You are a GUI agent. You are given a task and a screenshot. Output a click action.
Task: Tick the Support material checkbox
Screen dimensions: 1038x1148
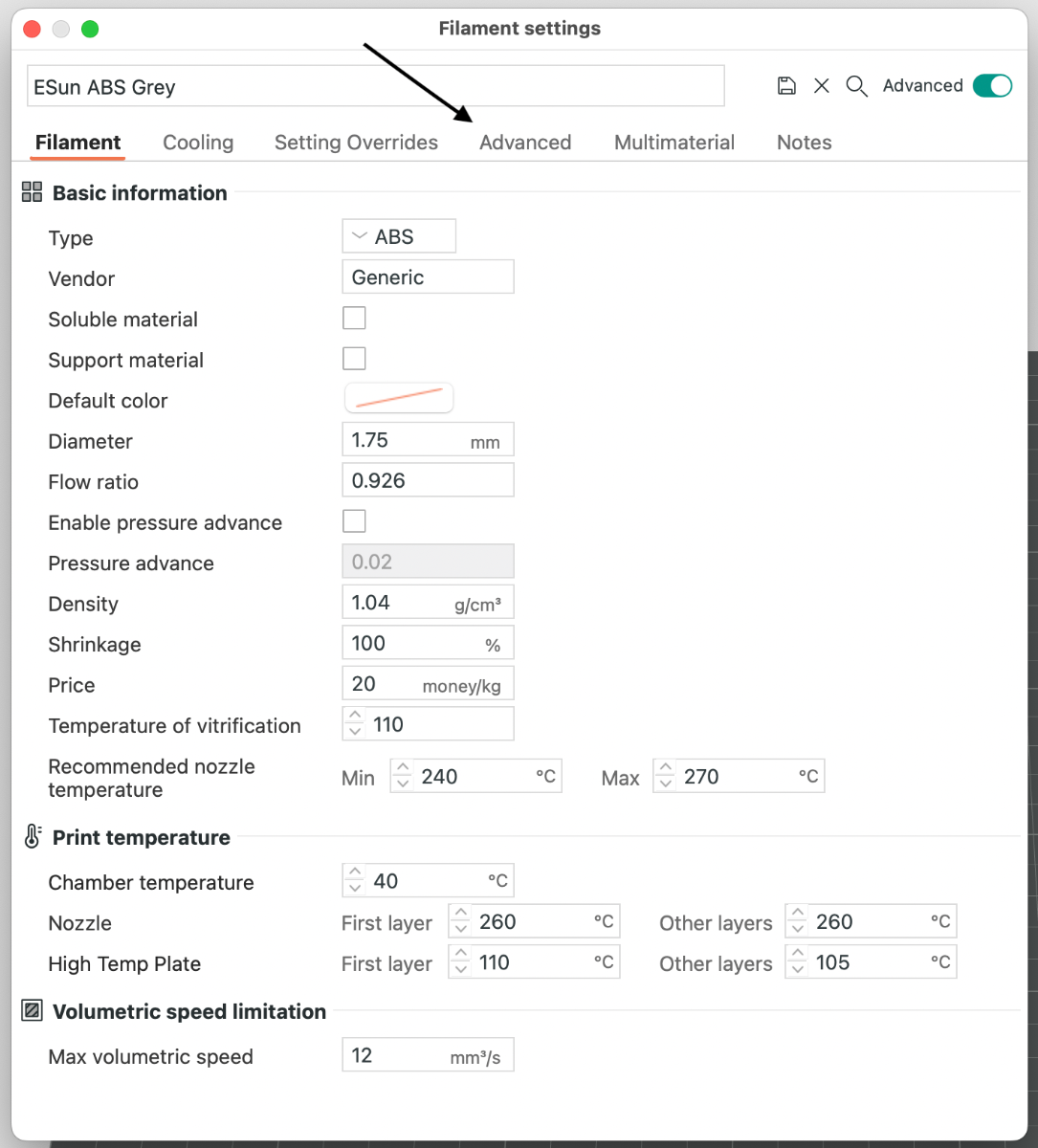tap(354, 359)
